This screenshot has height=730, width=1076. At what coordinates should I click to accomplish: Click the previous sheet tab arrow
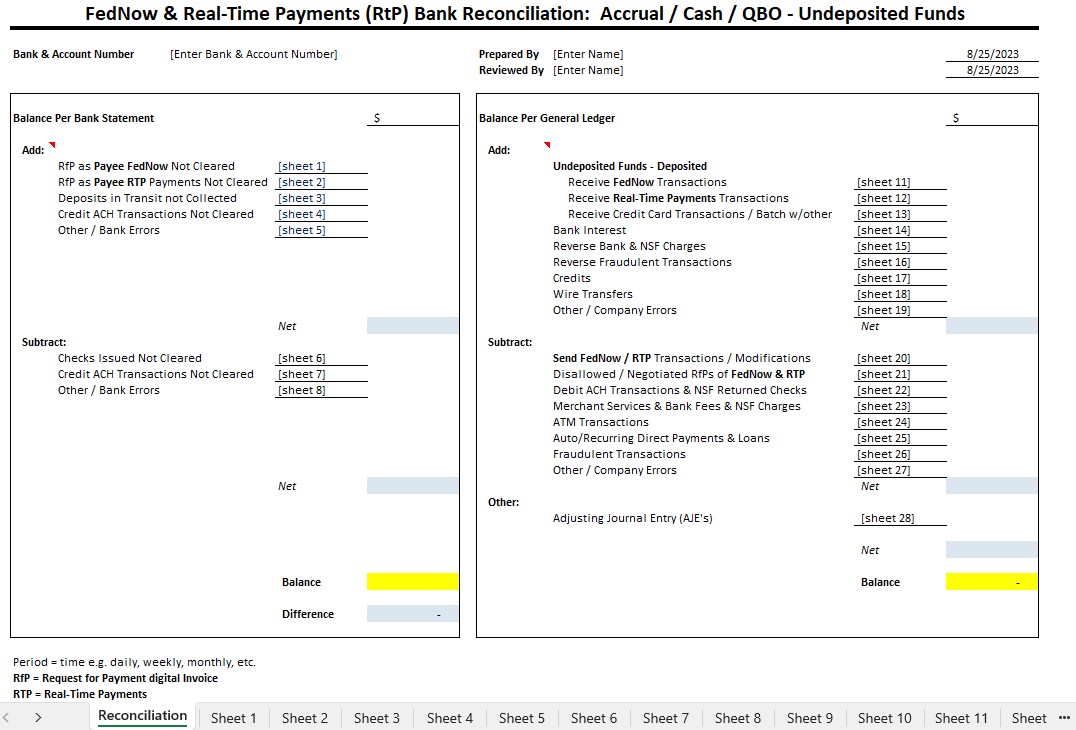pyautogui.click(x=6, y=718)
